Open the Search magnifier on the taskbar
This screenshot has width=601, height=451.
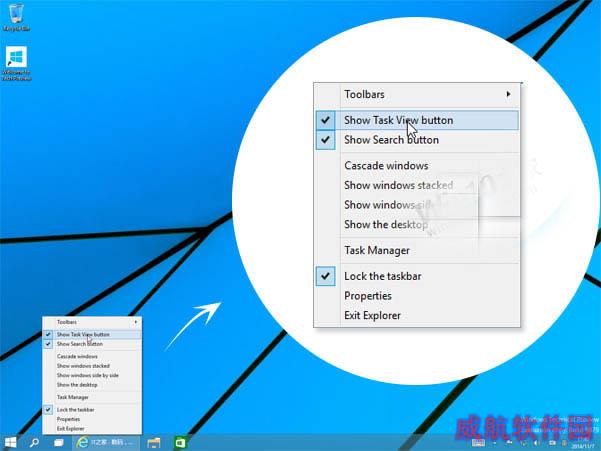[x=34, y=443]
